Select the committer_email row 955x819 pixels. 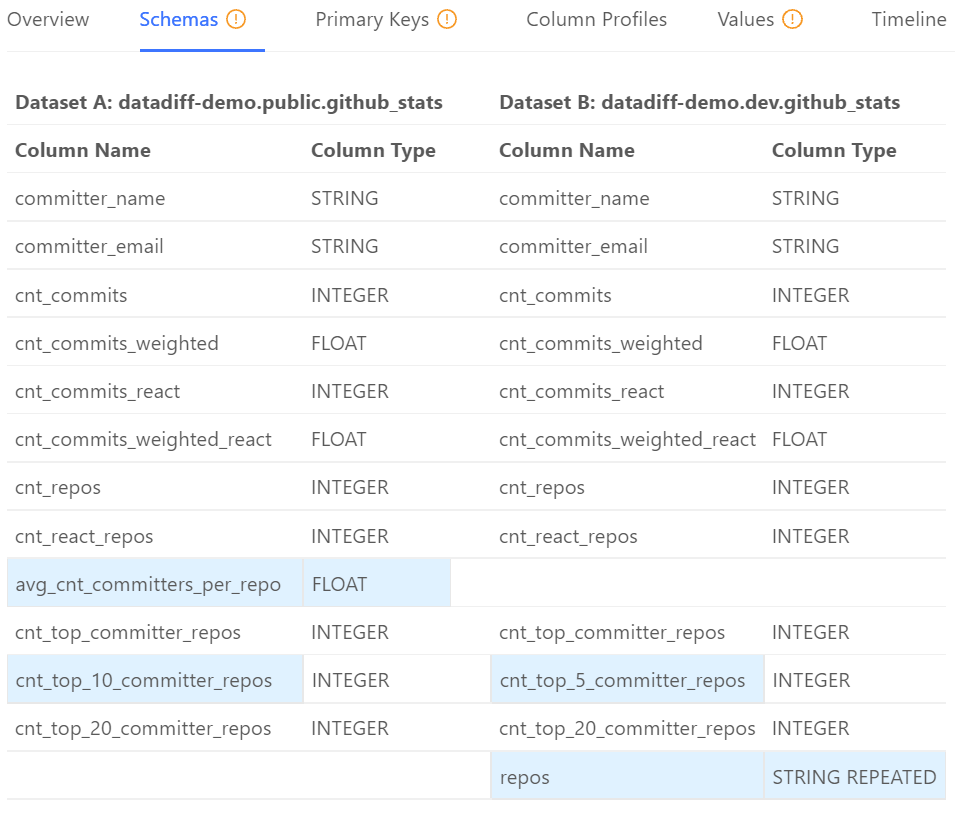tap(89, 246)
